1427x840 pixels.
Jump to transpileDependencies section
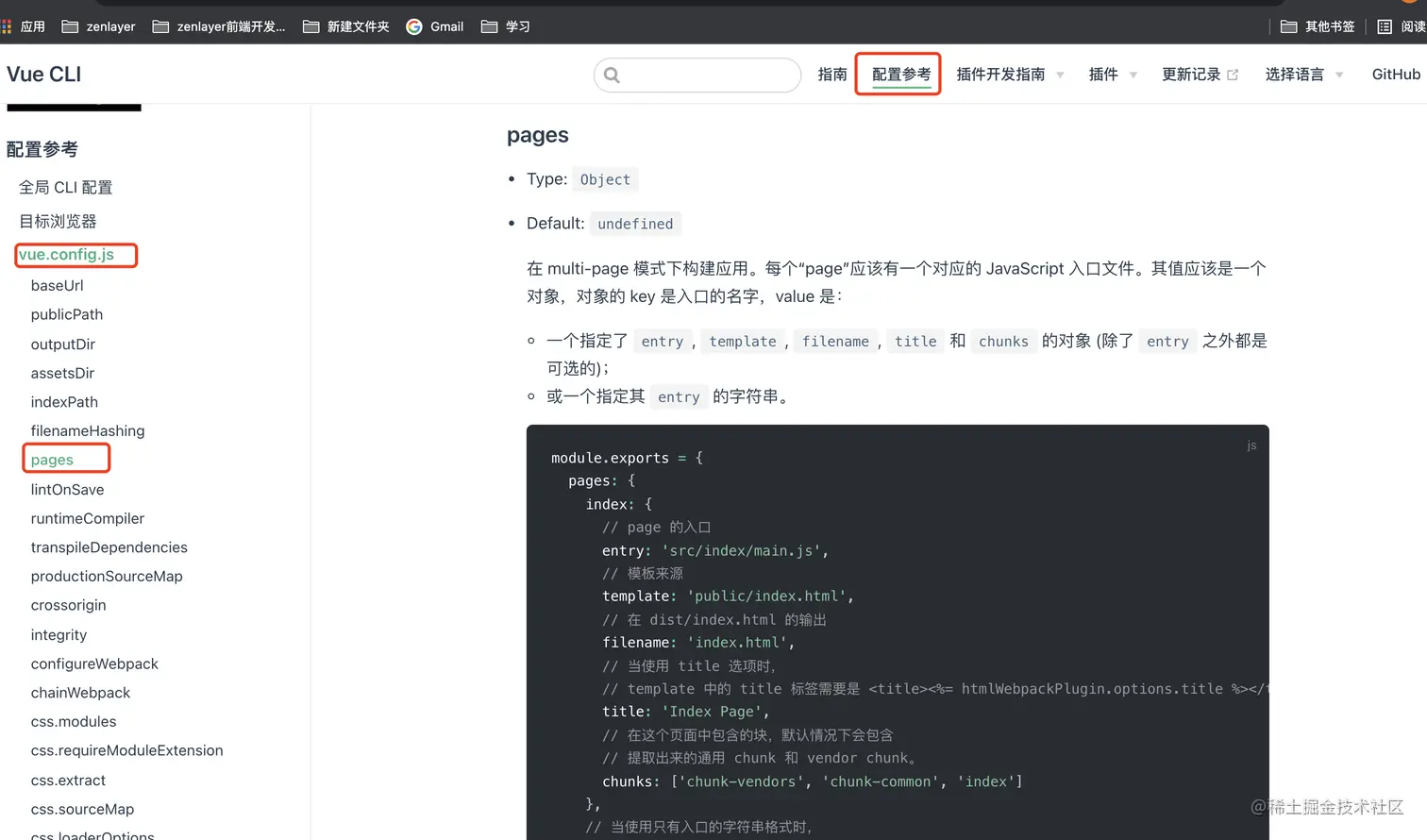point(109,547)
